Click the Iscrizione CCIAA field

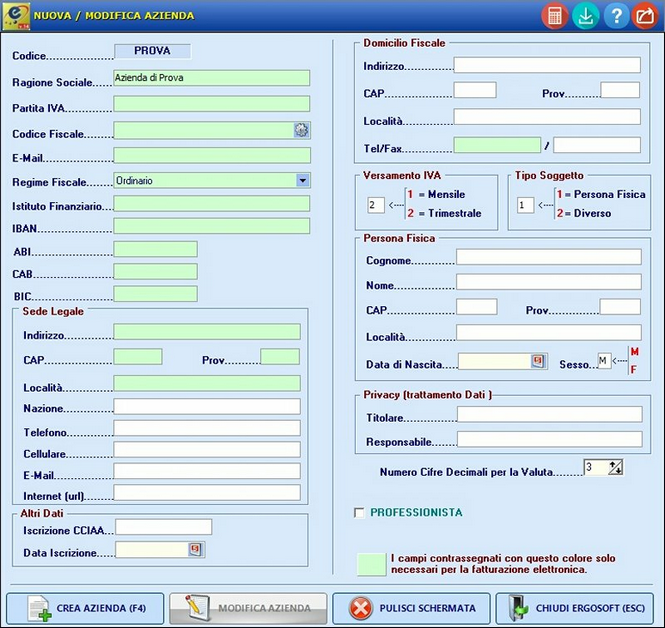point(164,527)
